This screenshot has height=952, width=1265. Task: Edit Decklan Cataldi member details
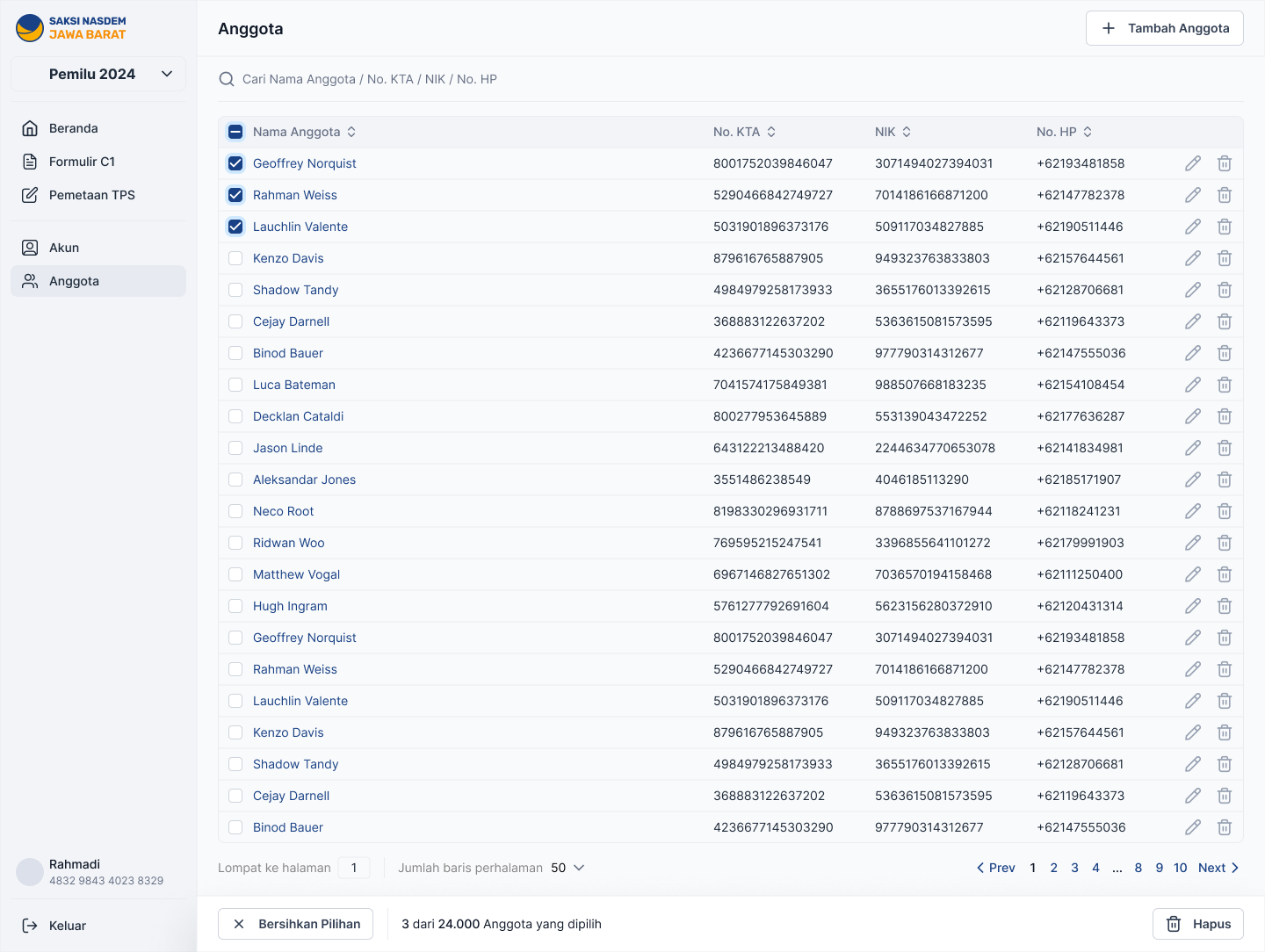(x=1193, y=416)
